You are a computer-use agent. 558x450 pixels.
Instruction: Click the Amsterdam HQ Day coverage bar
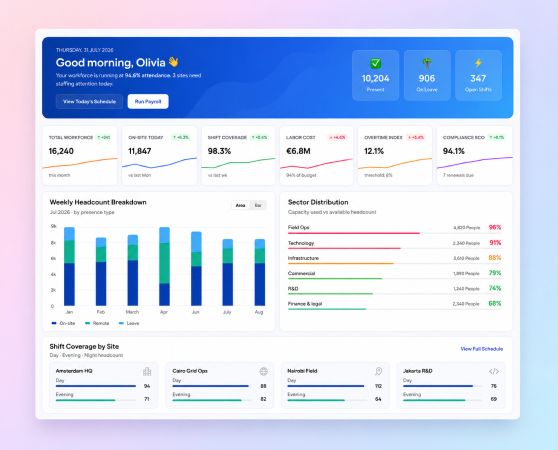click(x=96, y=386)
